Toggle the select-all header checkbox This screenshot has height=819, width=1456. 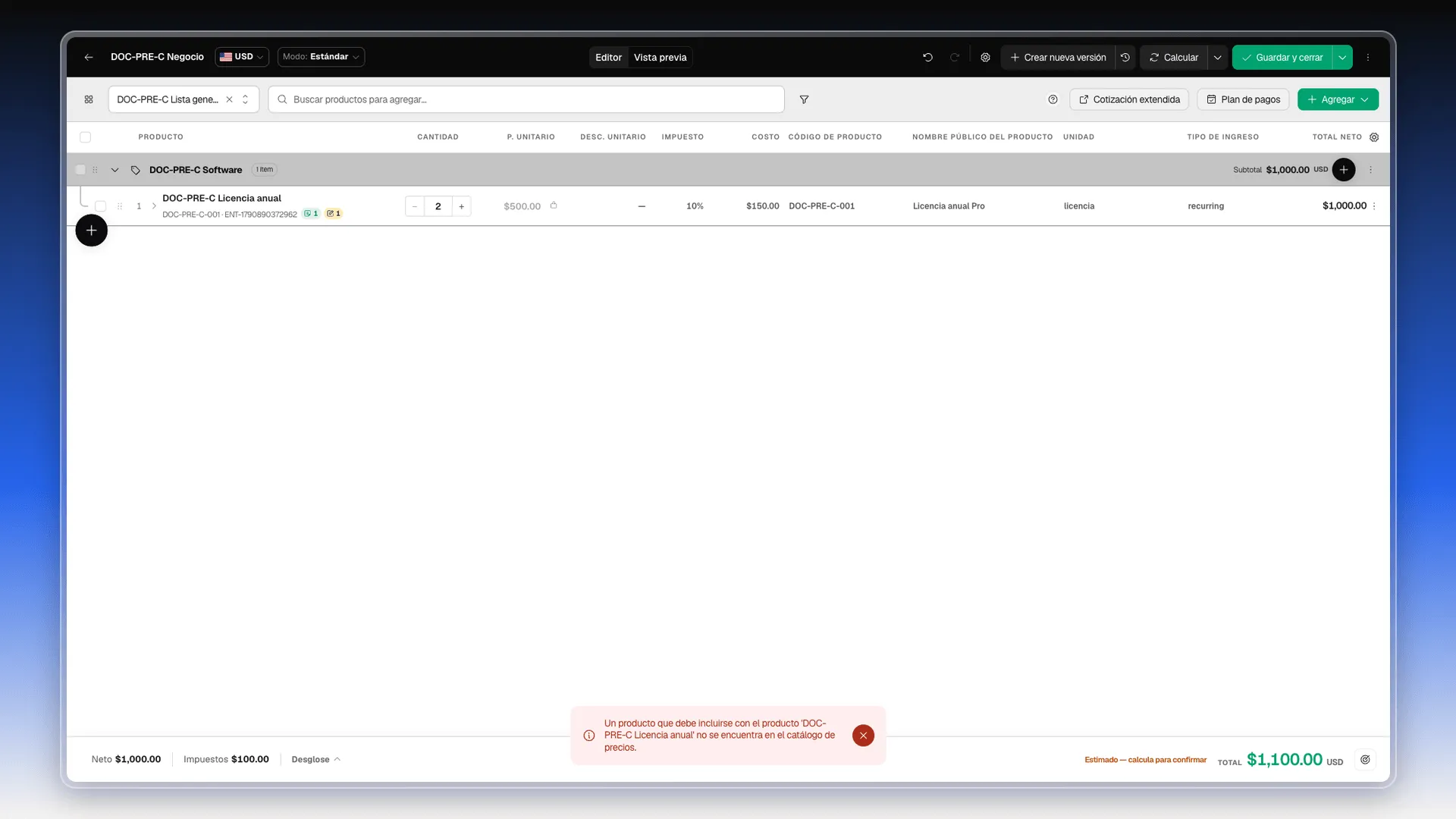pos(85,137)
